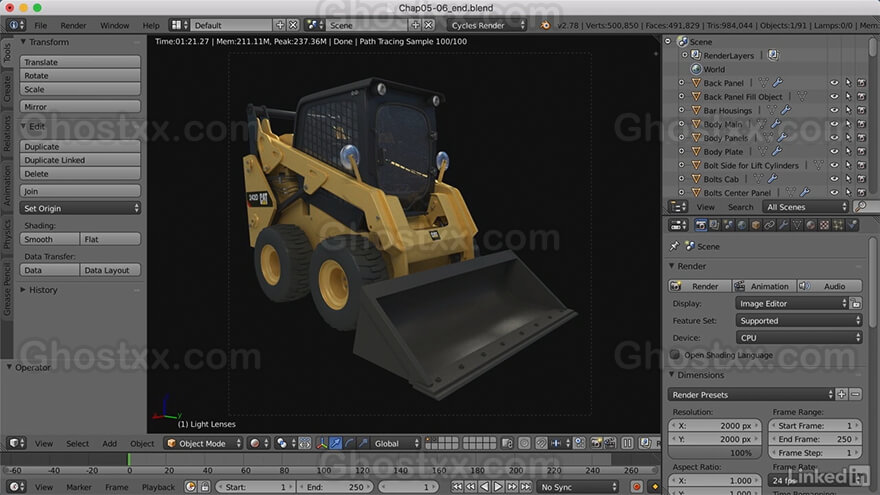
Task: Hide the Bolts Cab object with eye icon
Action: coord(834,179)
